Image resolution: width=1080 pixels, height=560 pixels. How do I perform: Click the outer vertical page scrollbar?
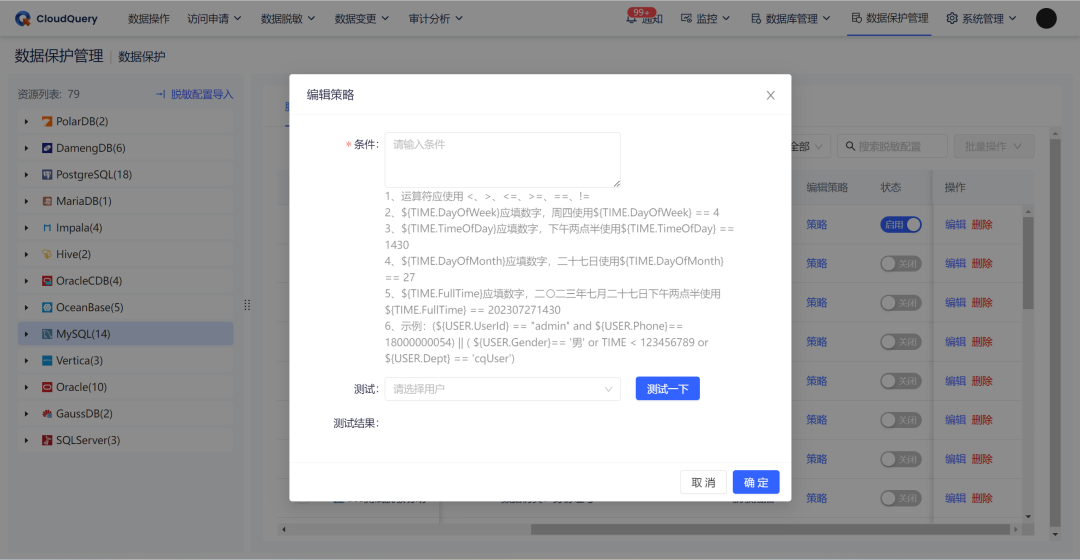[x=1055, y=333]
